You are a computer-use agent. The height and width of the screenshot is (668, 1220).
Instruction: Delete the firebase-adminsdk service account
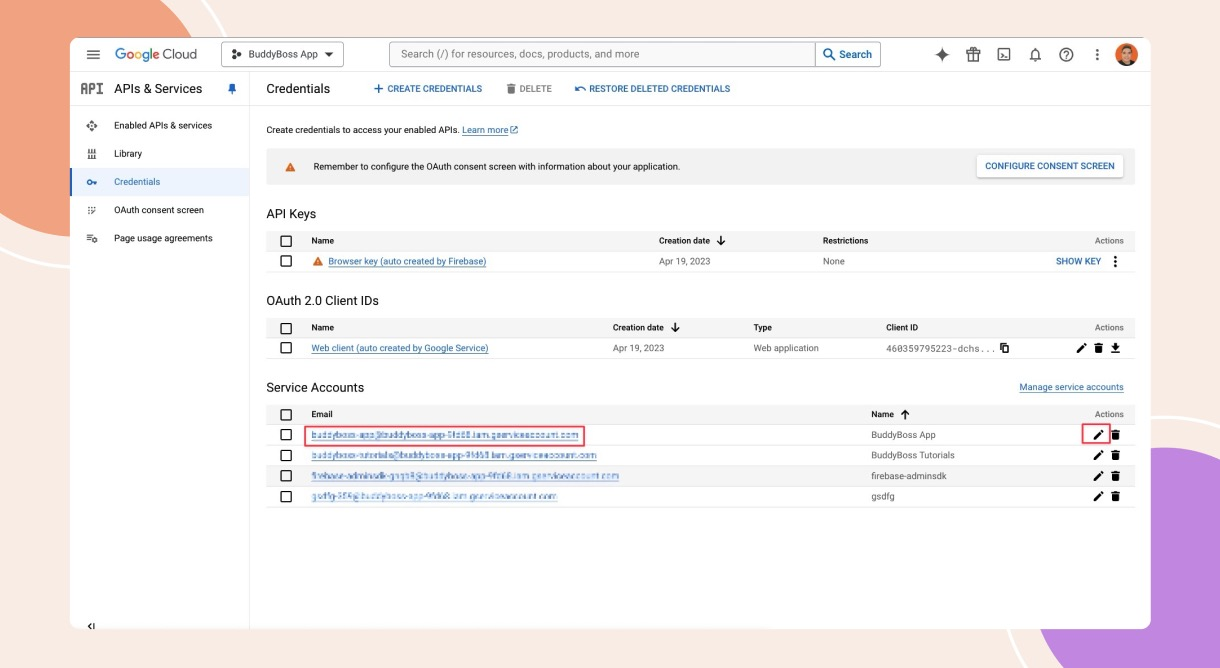point(1115,476)
